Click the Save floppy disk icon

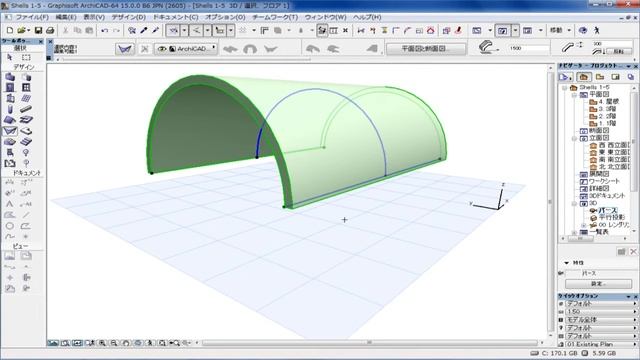38,31
